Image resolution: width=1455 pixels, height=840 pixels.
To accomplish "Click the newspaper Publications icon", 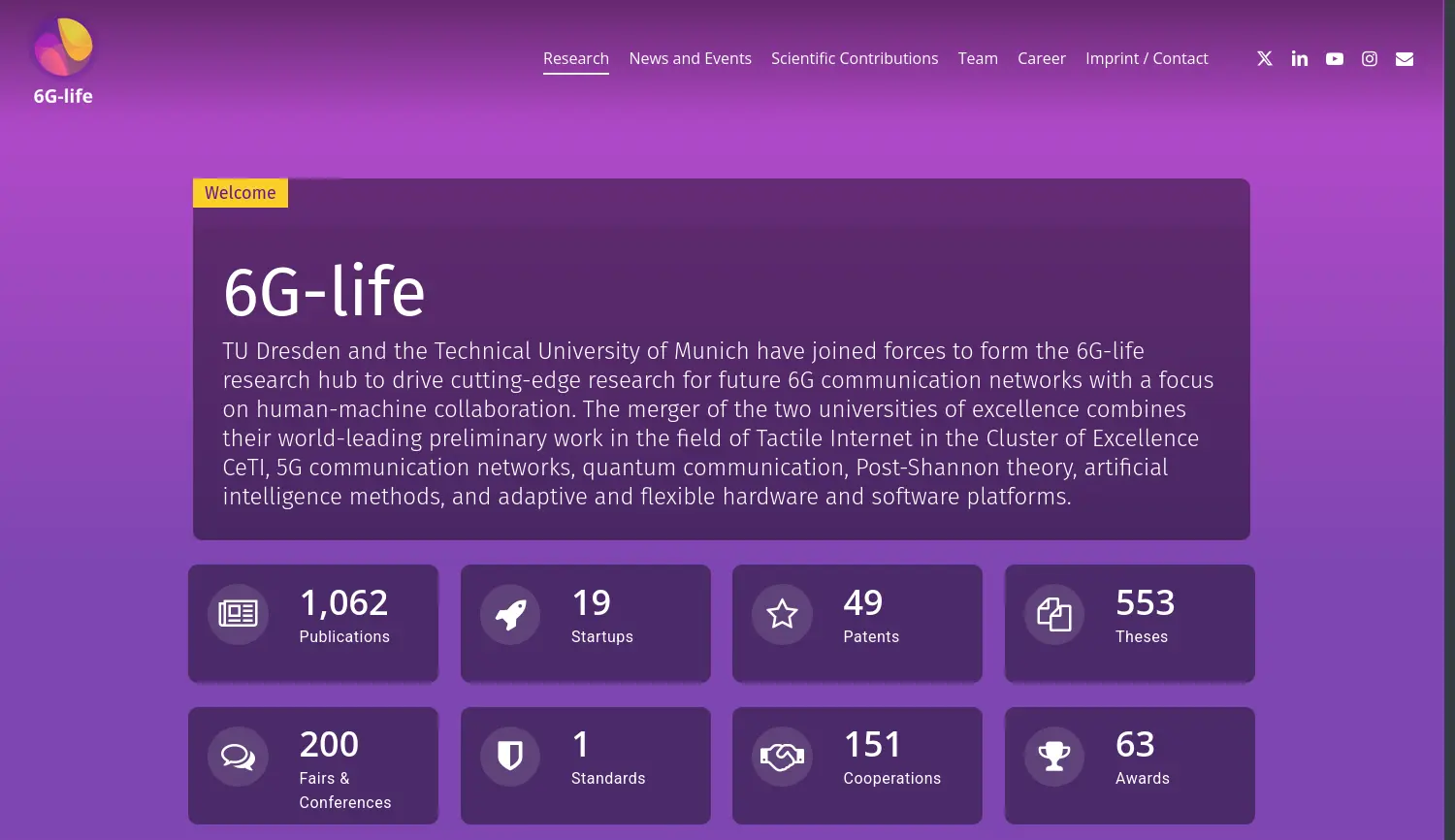I will coord(238,614).
